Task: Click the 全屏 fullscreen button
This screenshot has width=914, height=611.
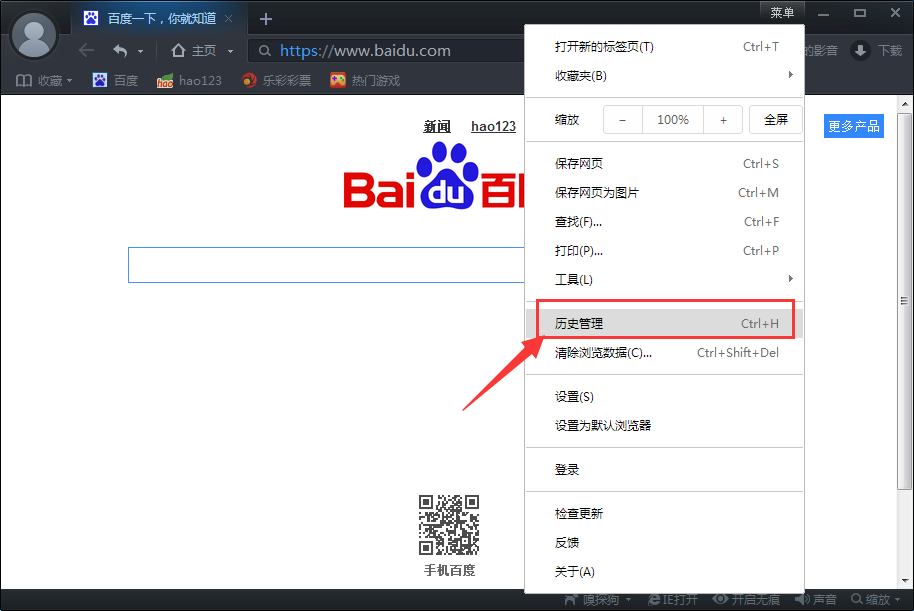Action: point(776,120)
